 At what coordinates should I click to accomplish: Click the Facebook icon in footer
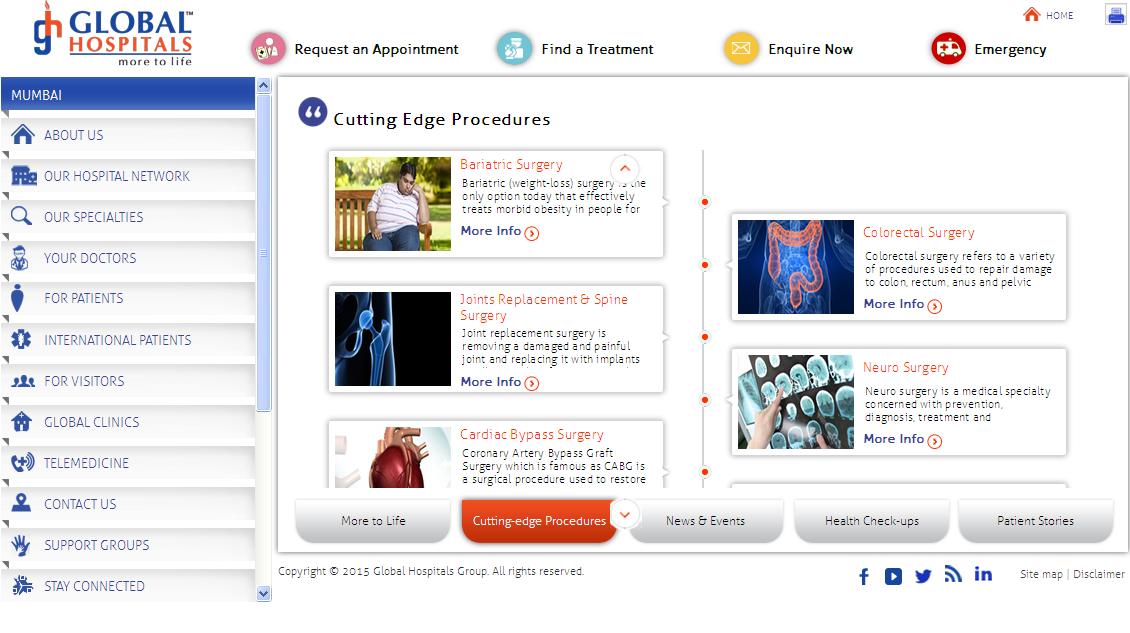(863, 576)
